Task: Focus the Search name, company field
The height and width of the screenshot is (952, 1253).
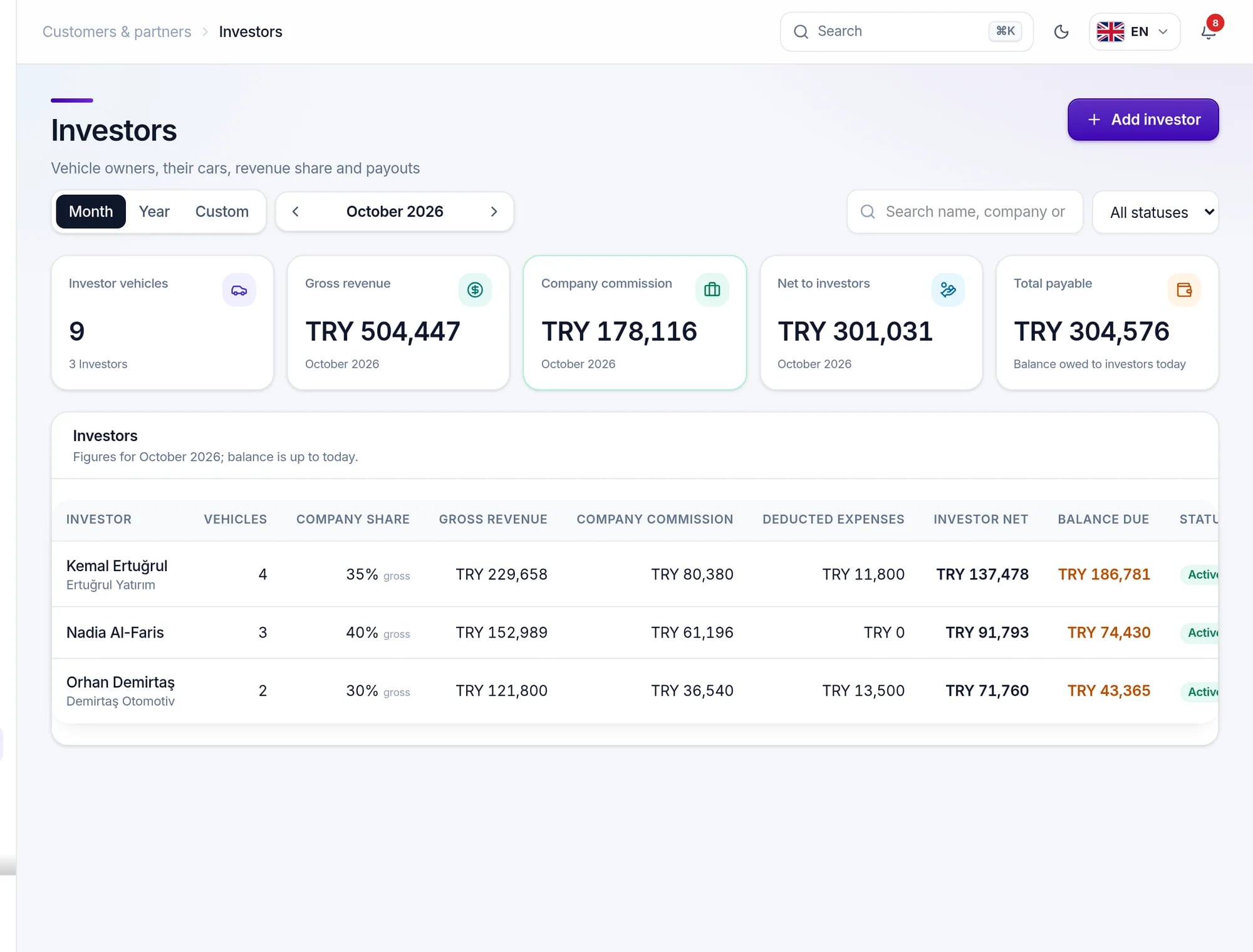Action: (965, 212)
